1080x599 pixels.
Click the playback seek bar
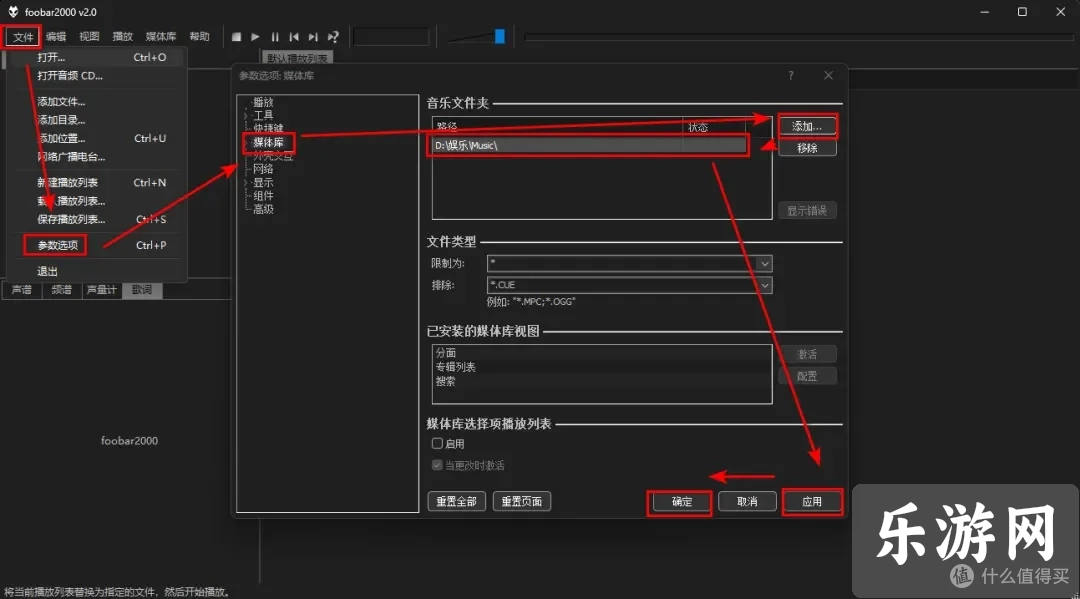click(798, 37)
